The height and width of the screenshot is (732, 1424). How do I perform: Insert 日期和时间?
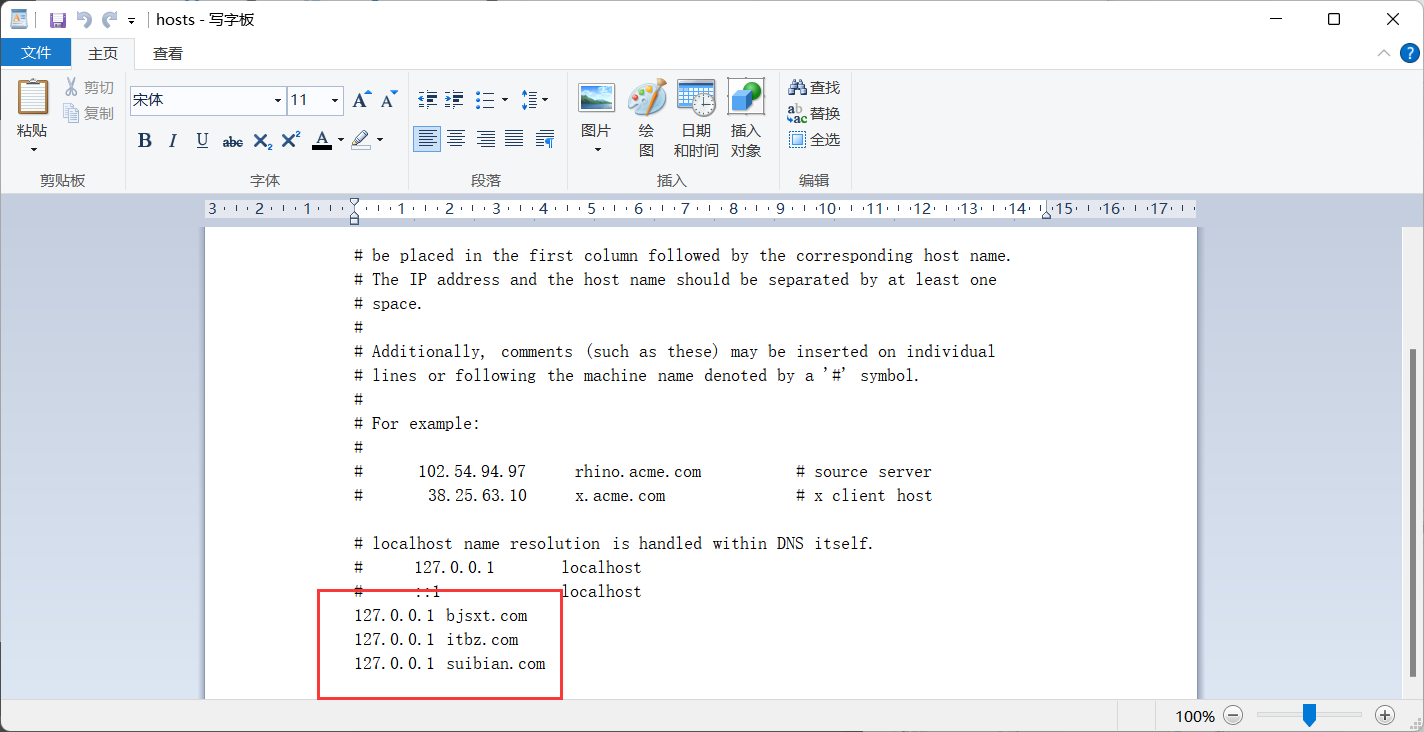click(696, 118)
